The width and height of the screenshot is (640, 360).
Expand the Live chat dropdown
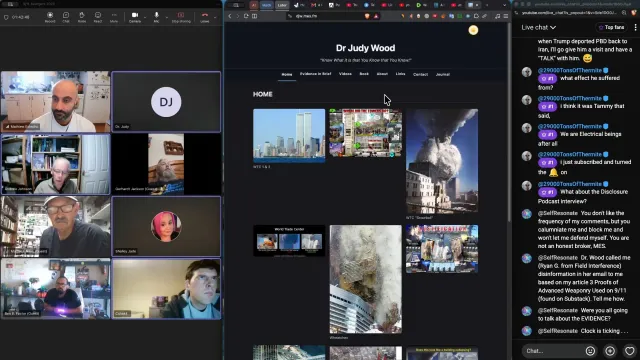pos(538,27)
